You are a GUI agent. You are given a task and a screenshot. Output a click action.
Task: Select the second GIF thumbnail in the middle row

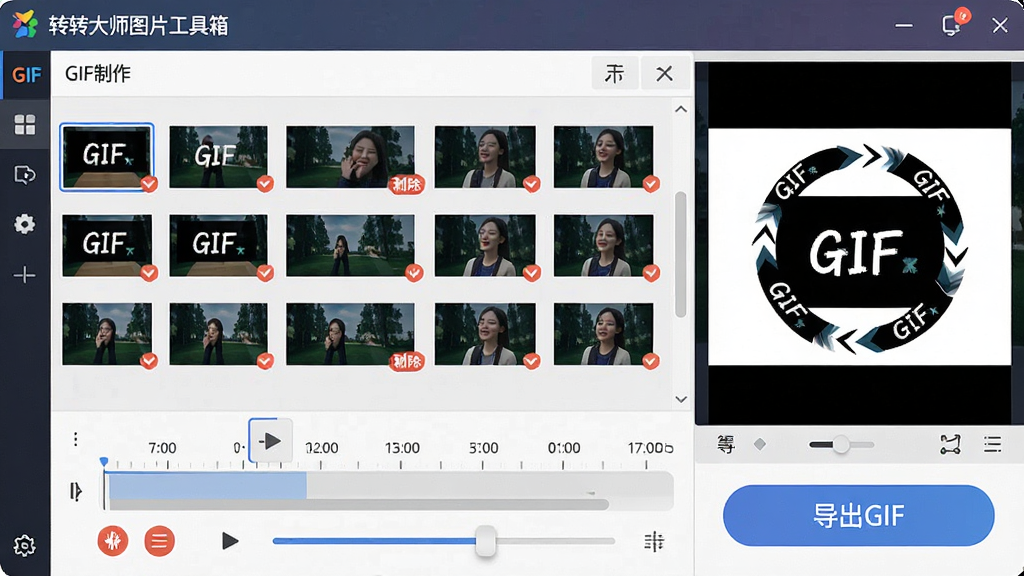(218, 246)
